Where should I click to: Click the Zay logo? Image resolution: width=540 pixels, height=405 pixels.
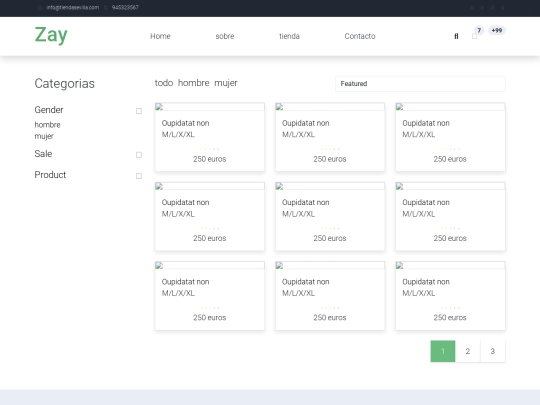point(51,35)
